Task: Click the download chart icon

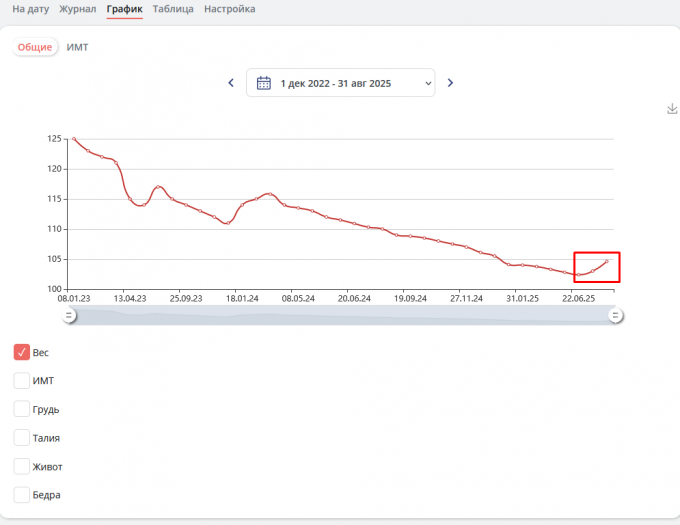Action: click(x=672, y=109)
